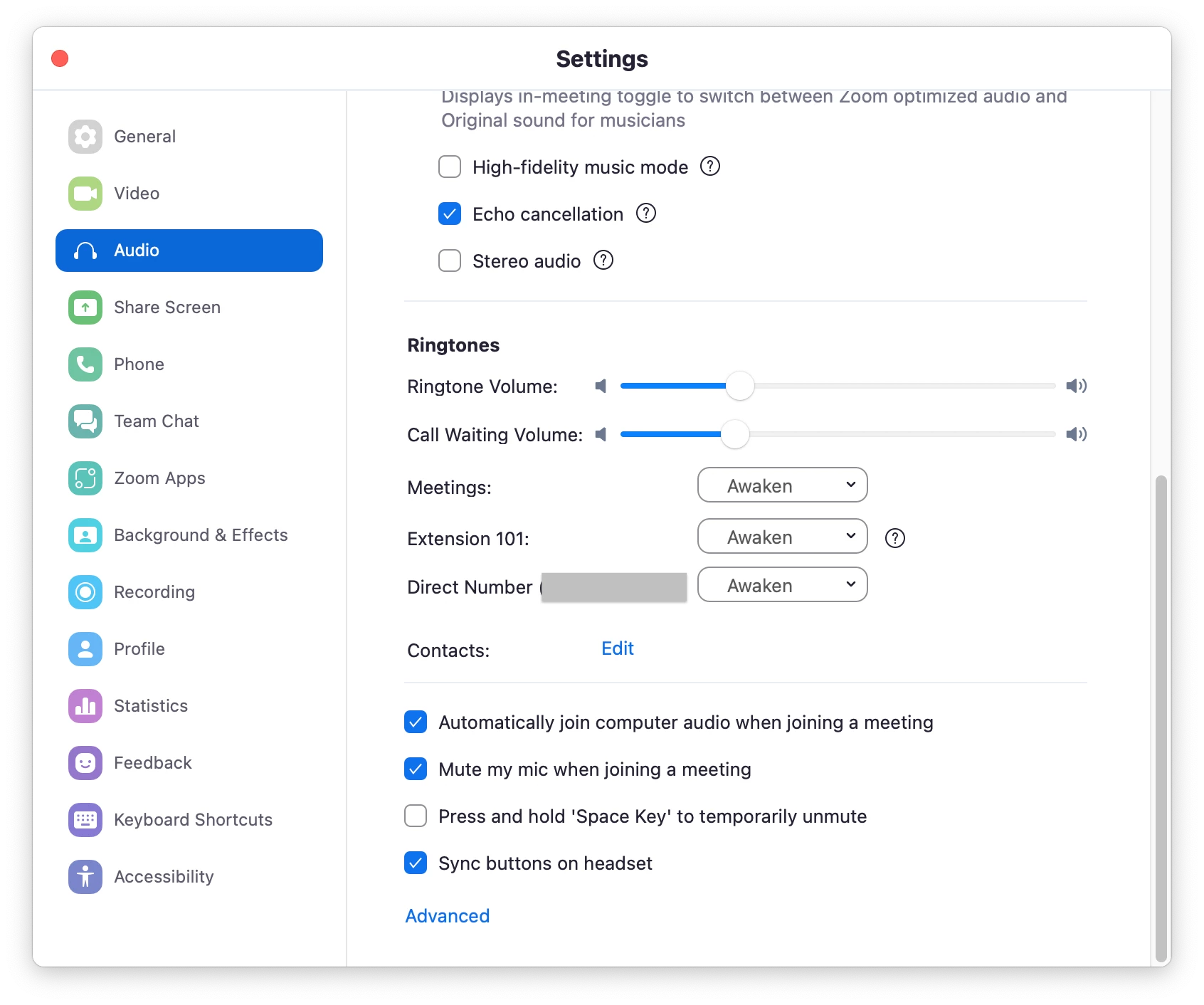Click the Feedback smiley icon

tap(85, 763)
